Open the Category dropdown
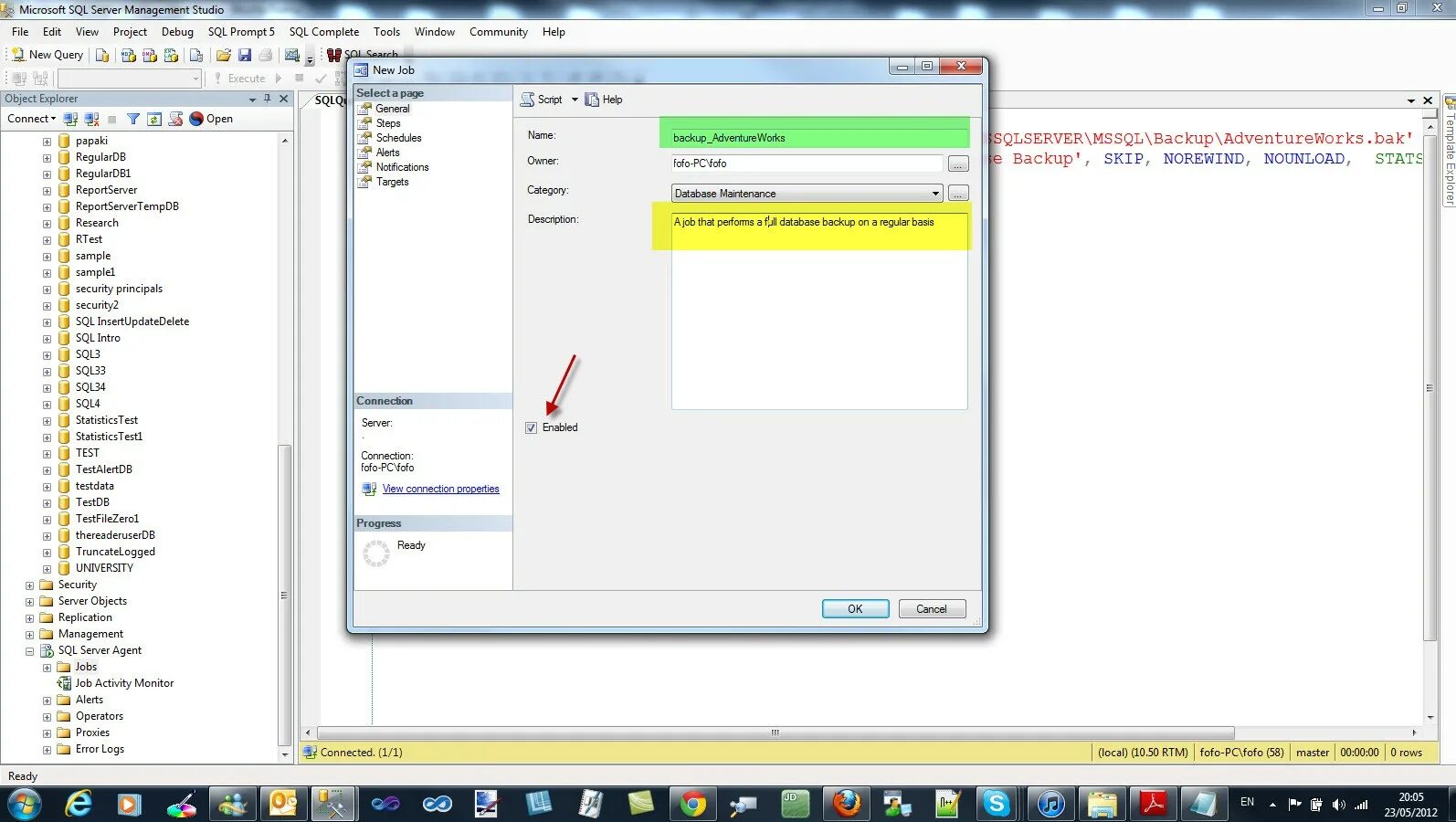 point(807,194)
